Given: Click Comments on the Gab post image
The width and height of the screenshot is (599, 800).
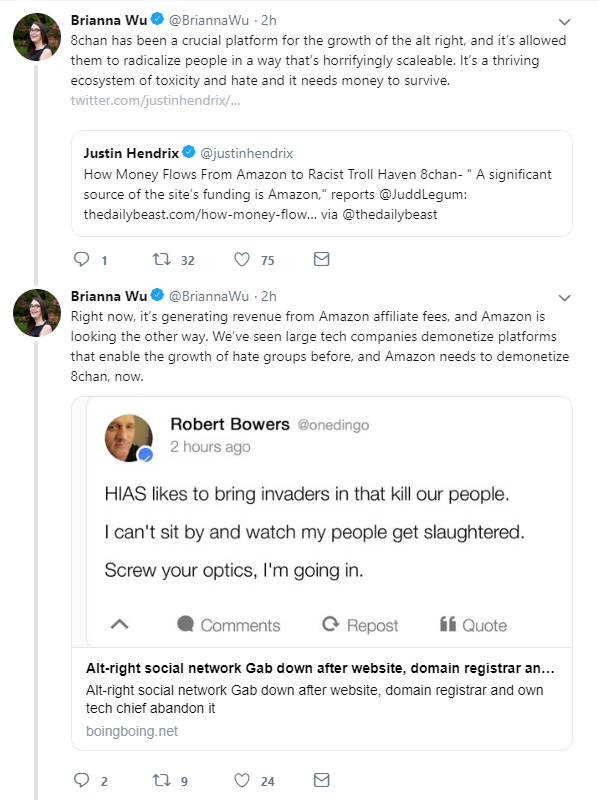Looking at the screenshot, I should coord(229,625).
